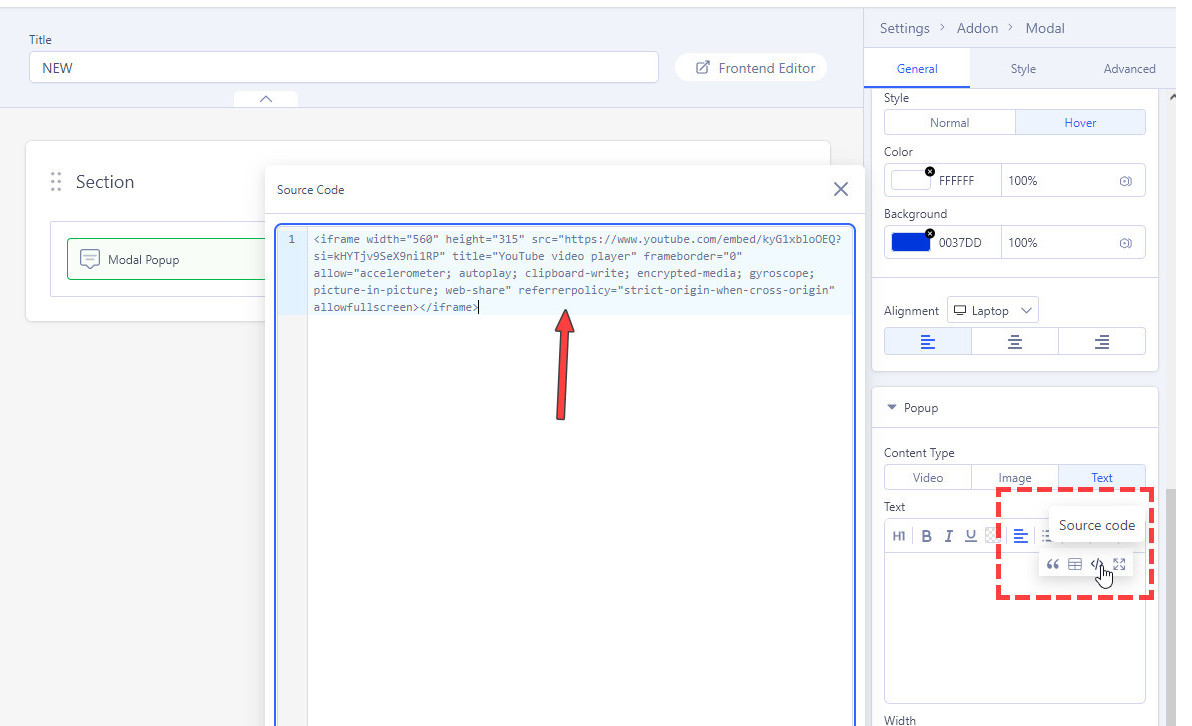The width and height of the screenshot is (1192, 726).
Task: Open the Blockquote tool in the text toolbar
Action: [x=1053, y=564]
